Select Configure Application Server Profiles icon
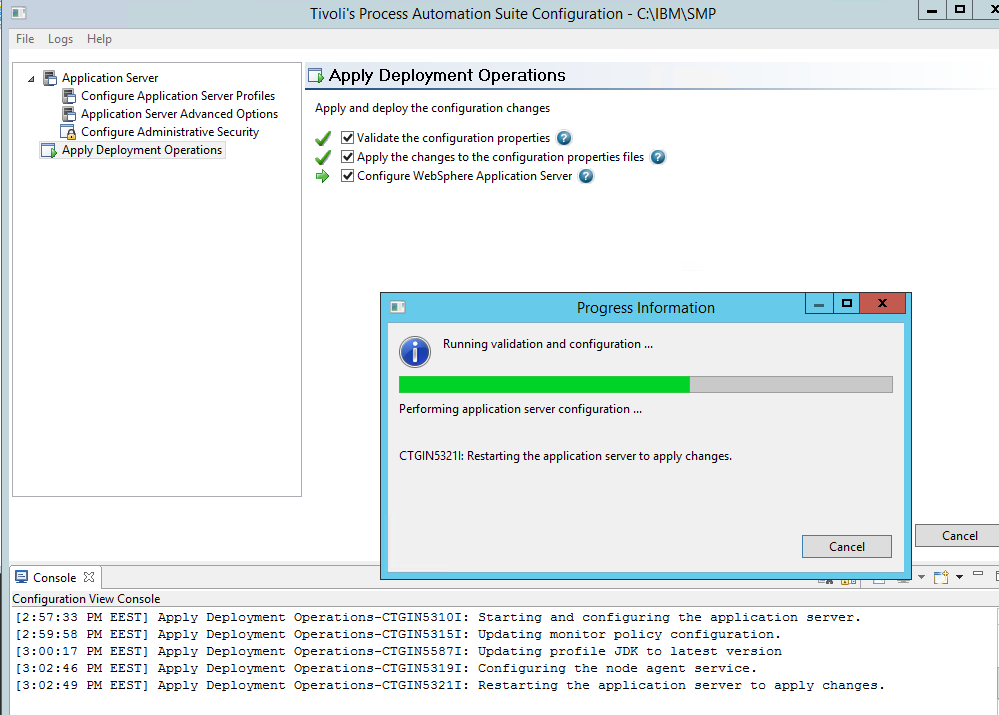 (69, 96)
